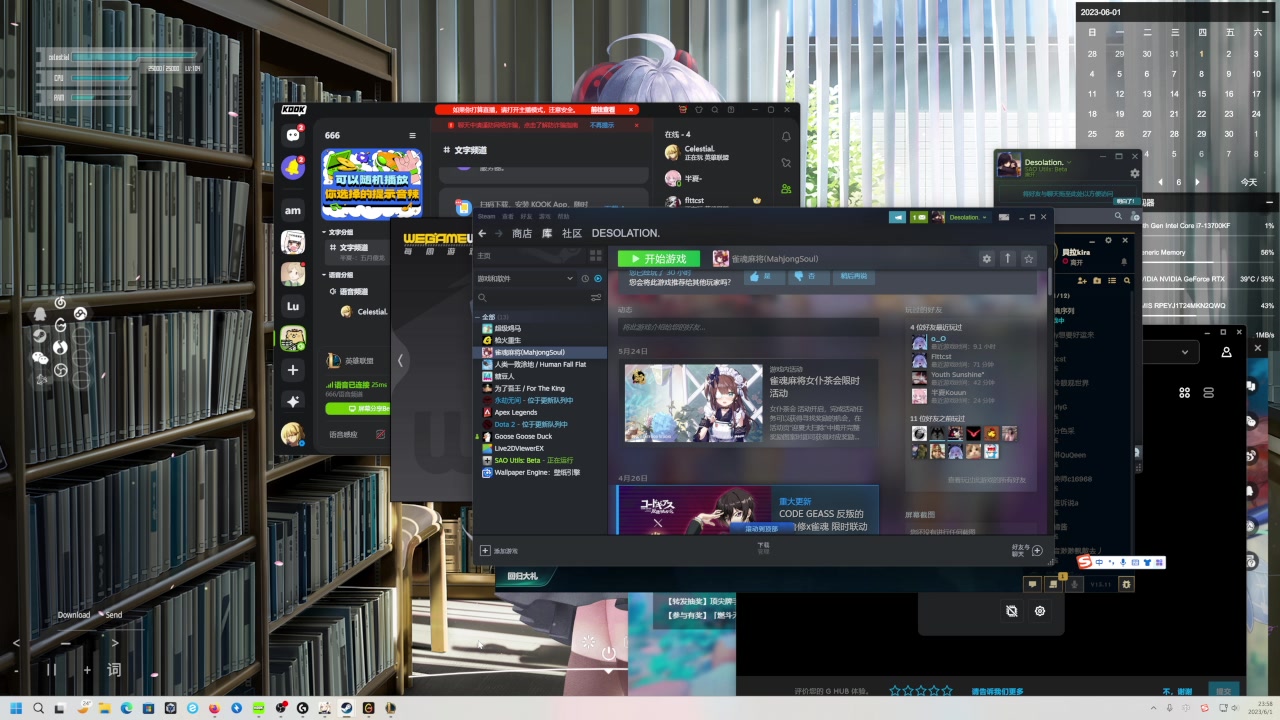Toggle ready-to-play filter icon in Steam
Screen dimensions: 1280x720
click(598, 278)
